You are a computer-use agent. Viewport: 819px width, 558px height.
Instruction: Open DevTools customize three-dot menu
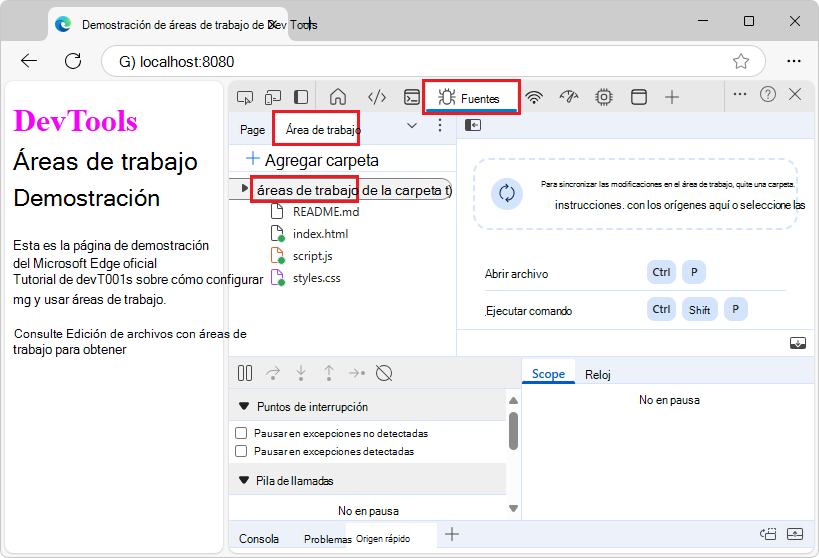(x=740, y=95)
